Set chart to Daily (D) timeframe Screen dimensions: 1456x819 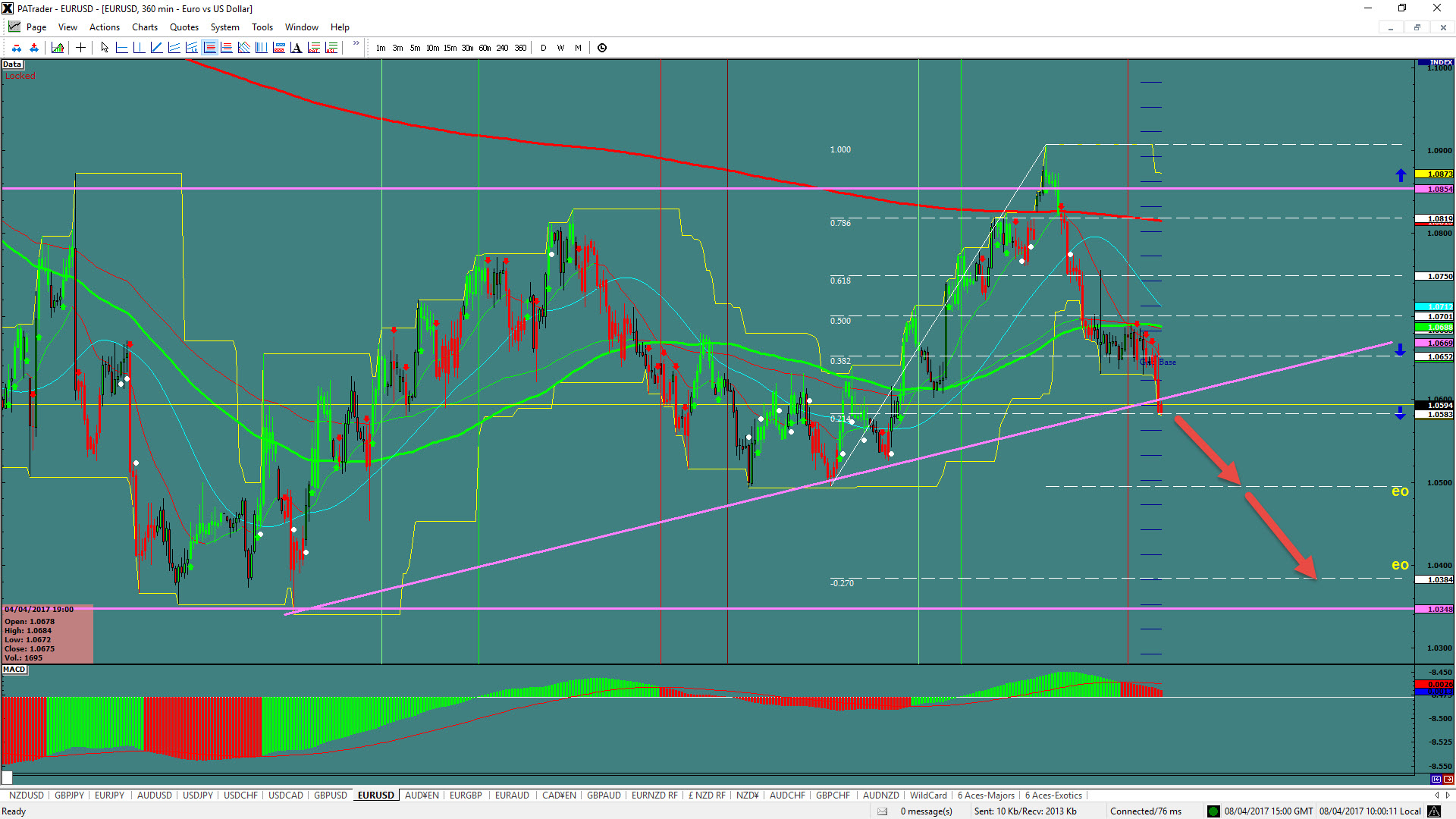[x=543, y=48]
